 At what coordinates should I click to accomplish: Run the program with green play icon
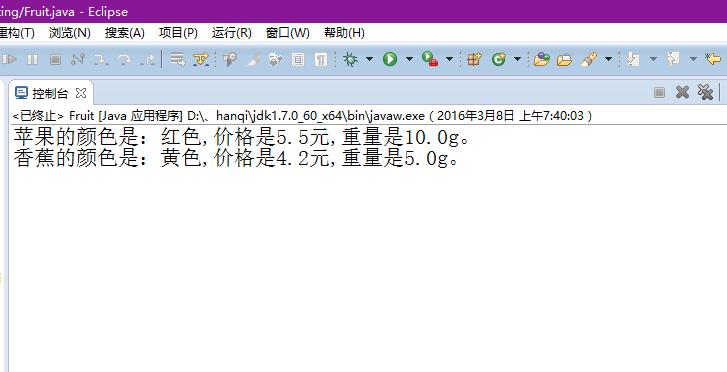[x=390, y=59]
